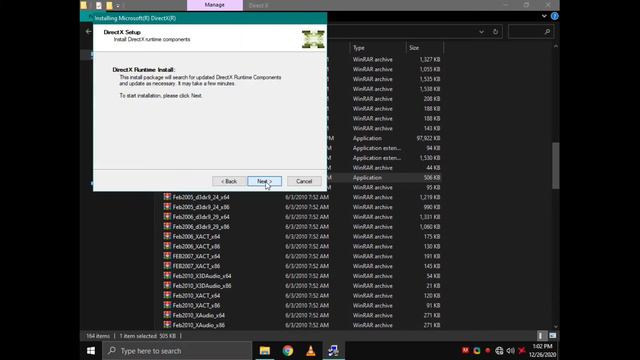Open File Explorer help icon

point(554,16)
